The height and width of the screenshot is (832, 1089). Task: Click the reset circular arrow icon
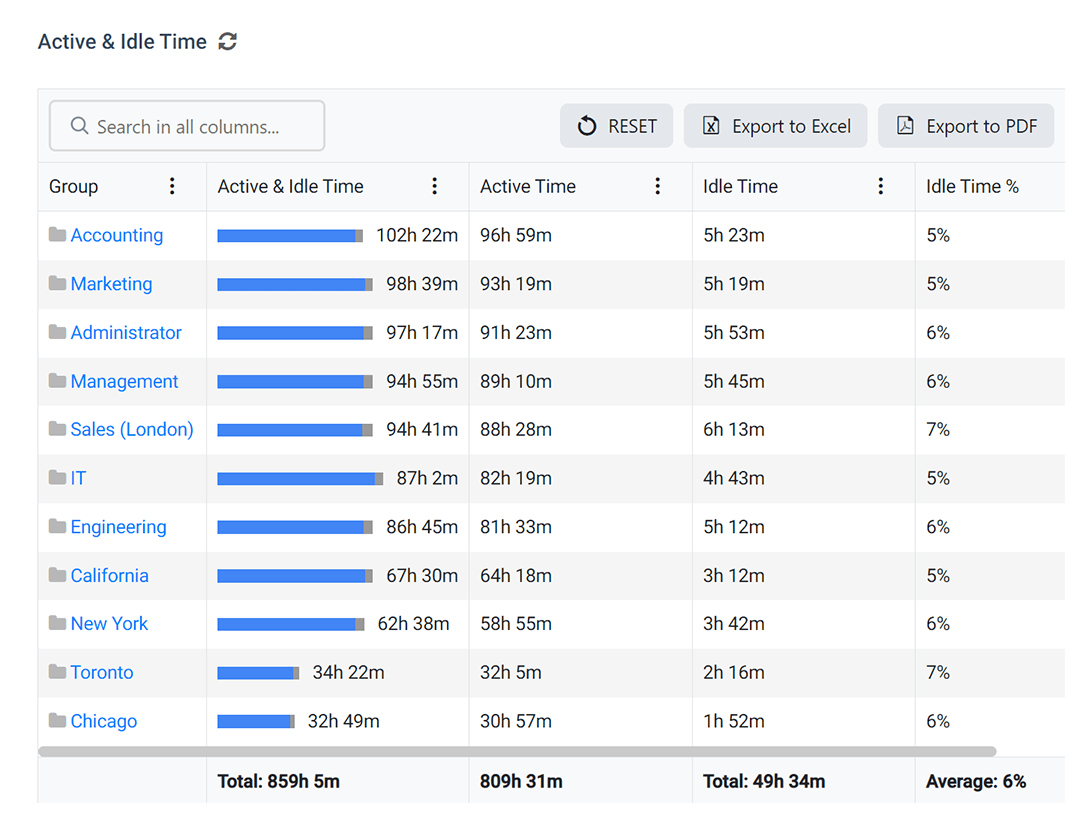588,126
